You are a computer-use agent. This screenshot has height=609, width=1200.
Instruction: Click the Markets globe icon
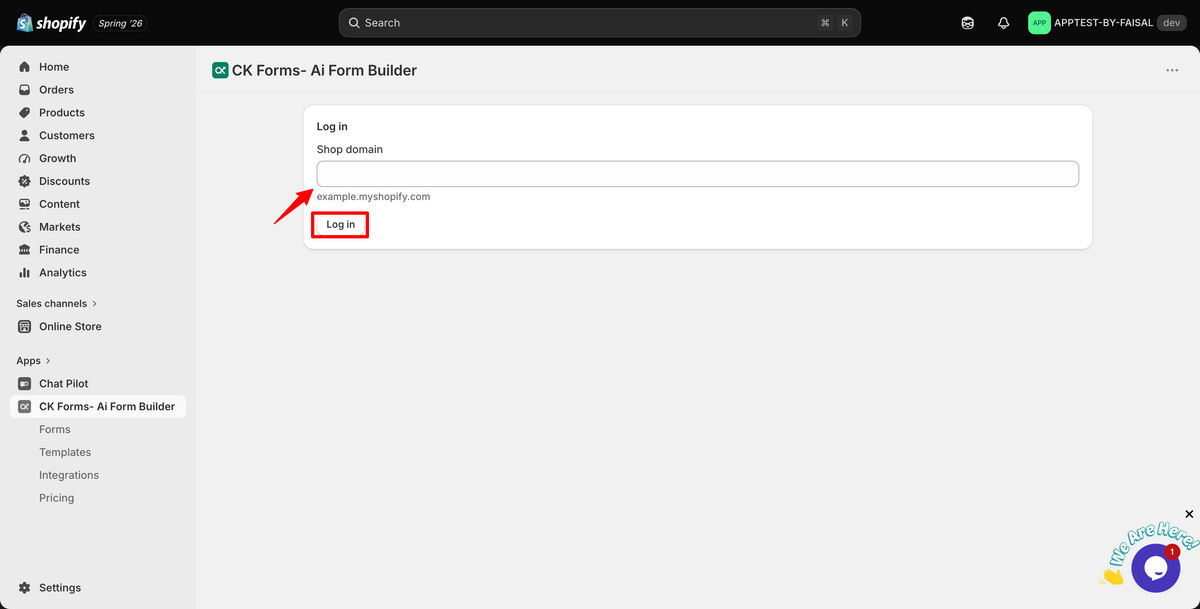tap(25, 227)
